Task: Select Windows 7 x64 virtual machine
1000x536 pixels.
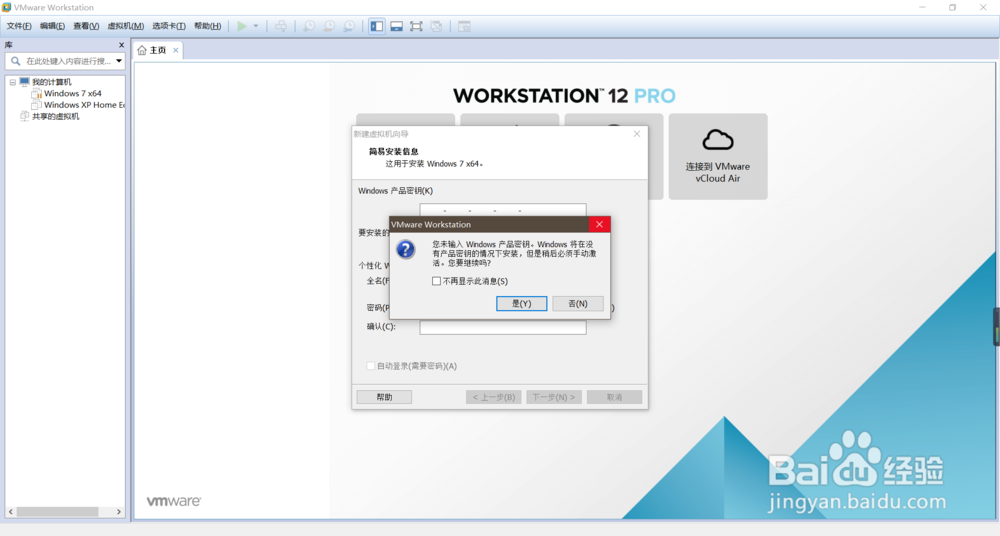Action: (x=72, y=94)
